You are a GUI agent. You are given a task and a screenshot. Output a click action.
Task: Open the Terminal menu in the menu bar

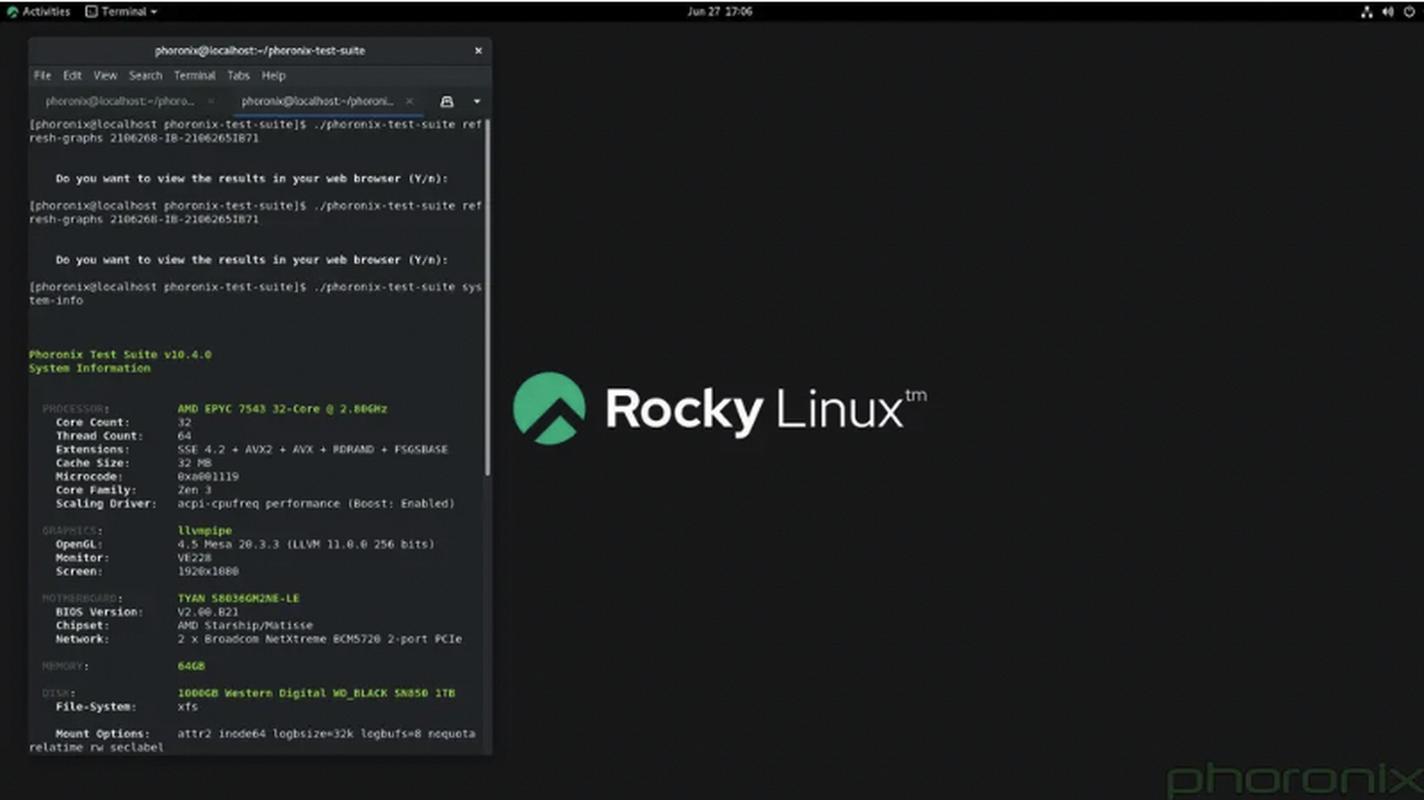click(194, 75)
